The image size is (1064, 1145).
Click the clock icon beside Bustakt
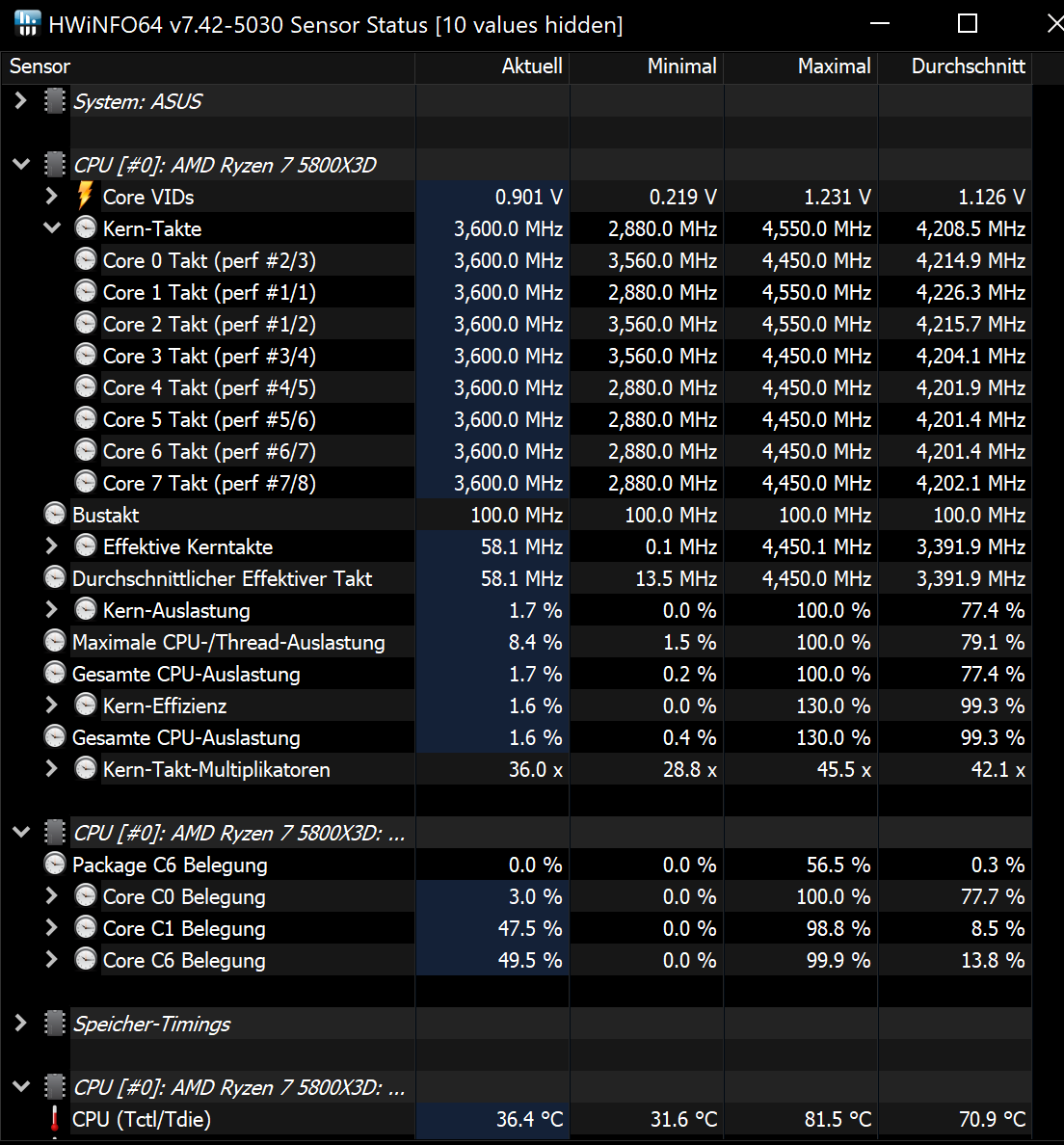click(55, 514)
